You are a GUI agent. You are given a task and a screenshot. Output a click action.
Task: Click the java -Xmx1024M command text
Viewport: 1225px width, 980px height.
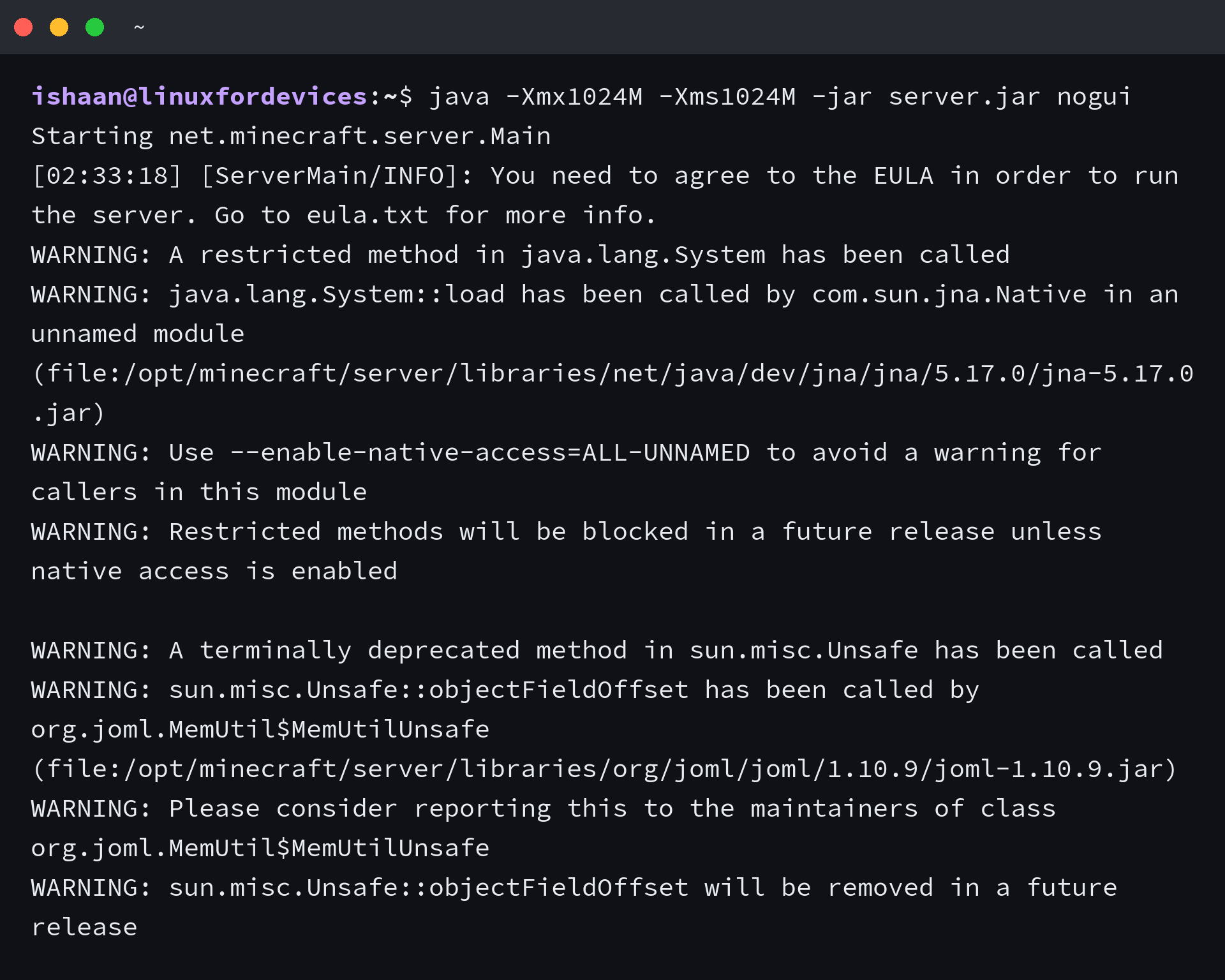(535, 96)
